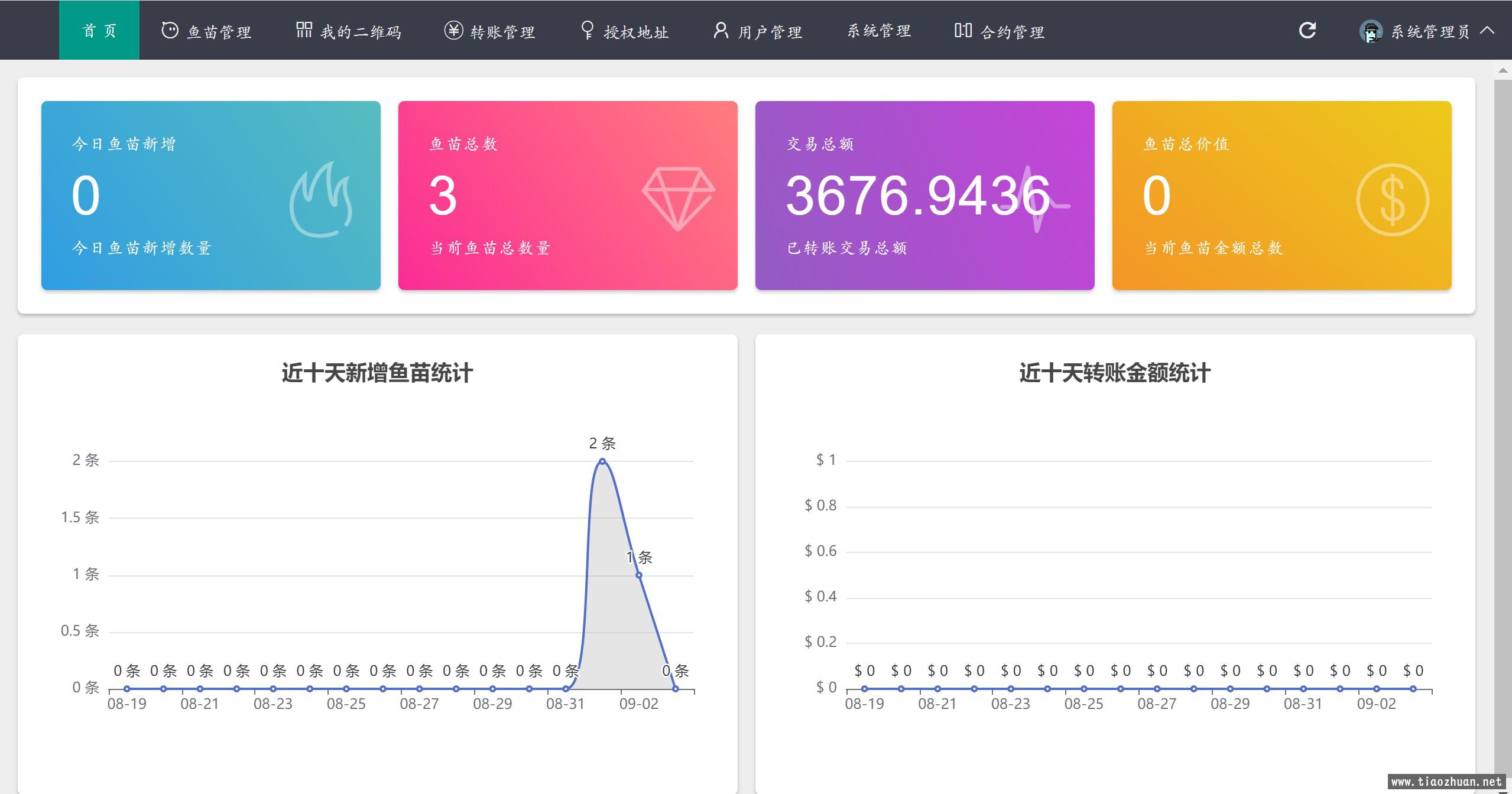Click the vertical page scrollbar track
Screen dimensions: 1512x794
coord(1503,414)
